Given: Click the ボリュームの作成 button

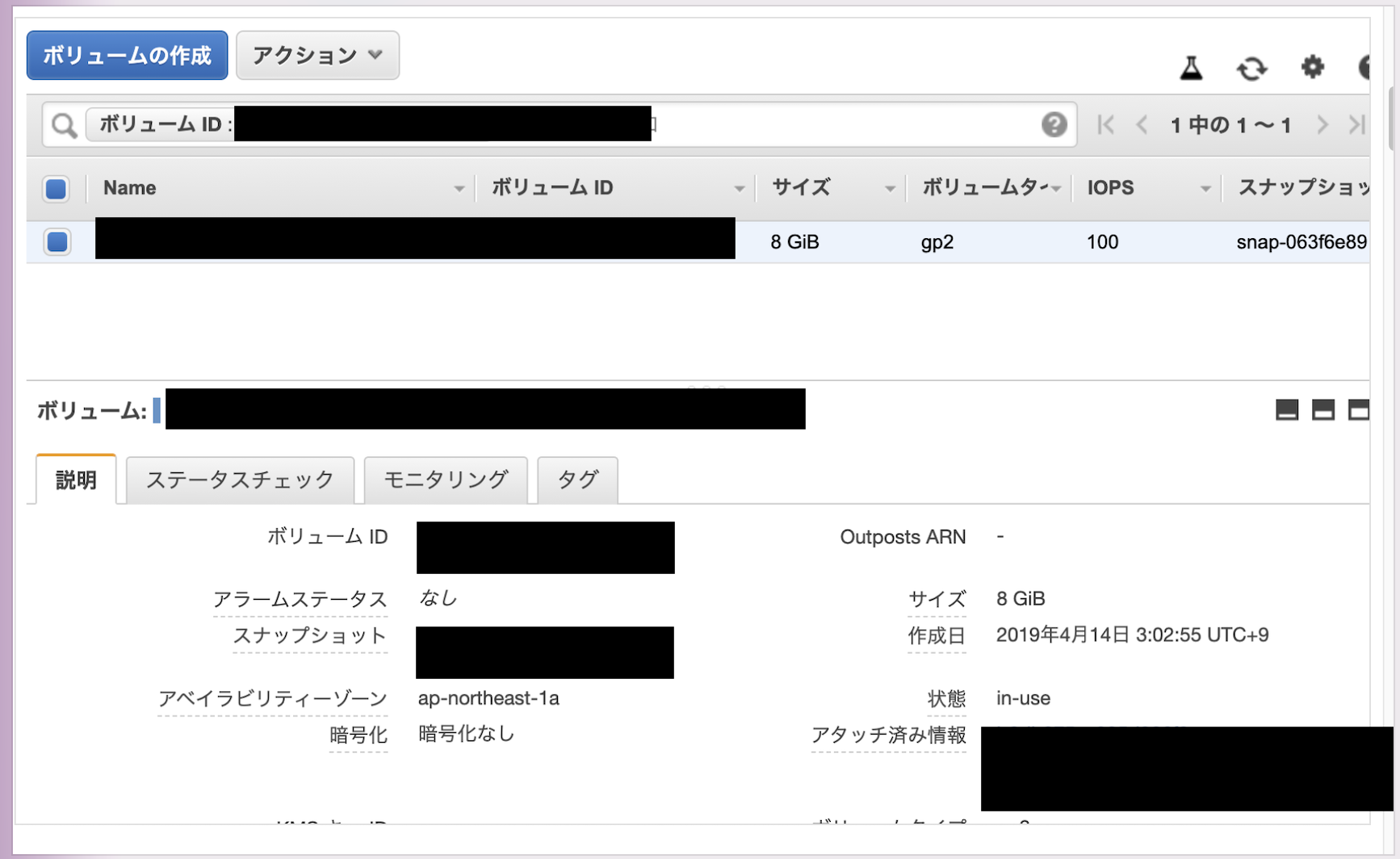Looking at the screenshot, I should click(x=127, y=55).
